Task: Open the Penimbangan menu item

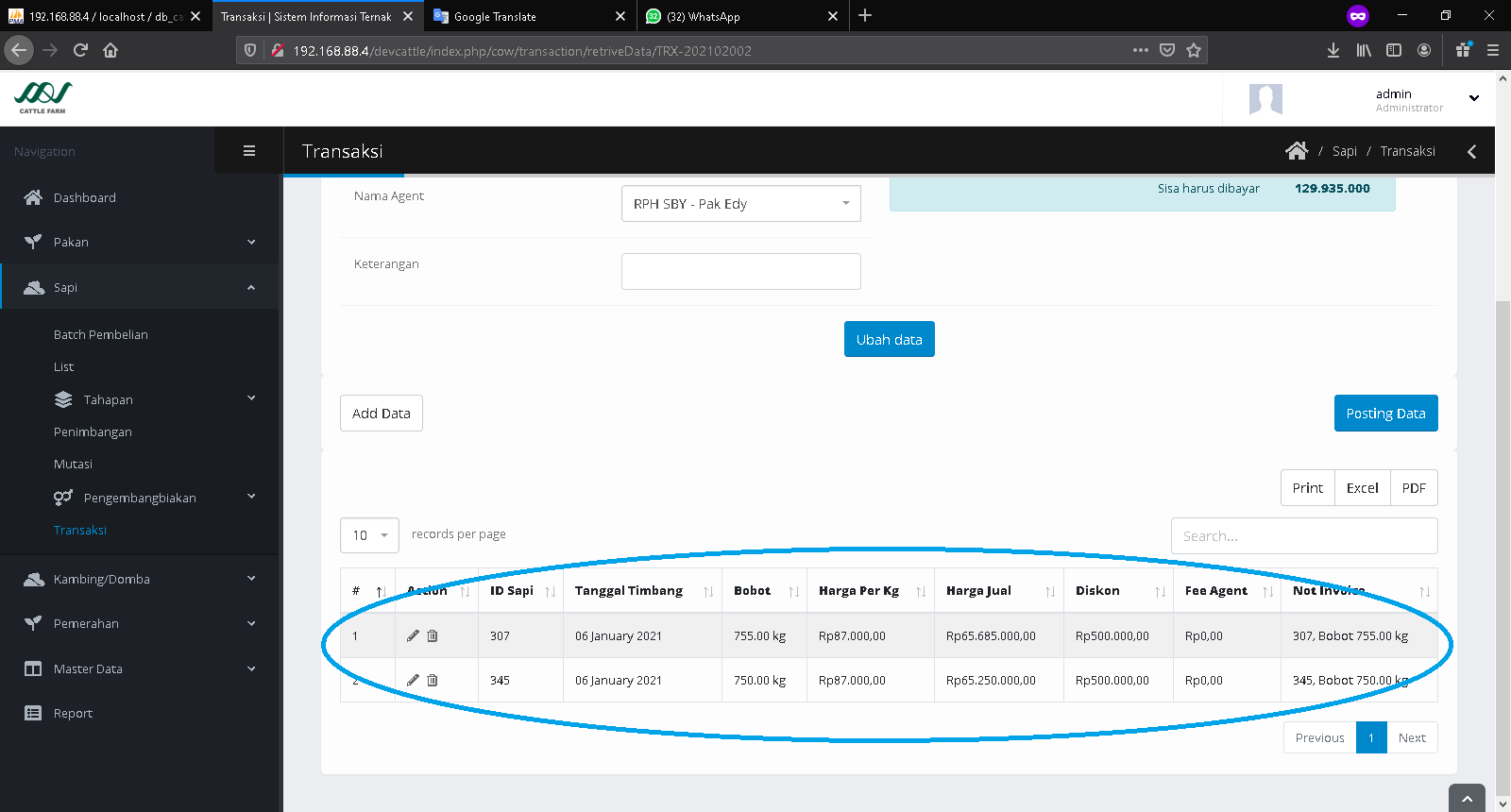Action: 93,432
